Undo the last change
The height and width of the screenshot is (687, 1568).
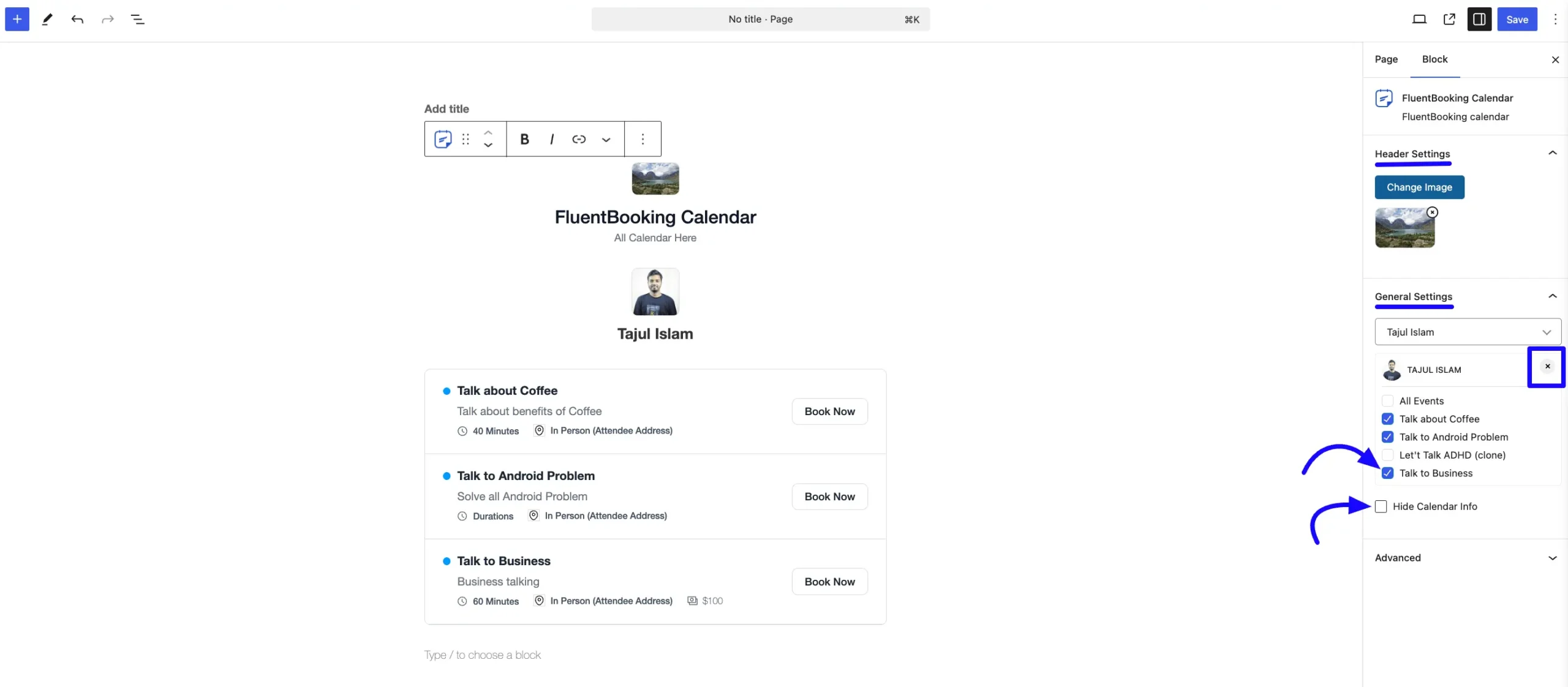click(77, 19)
